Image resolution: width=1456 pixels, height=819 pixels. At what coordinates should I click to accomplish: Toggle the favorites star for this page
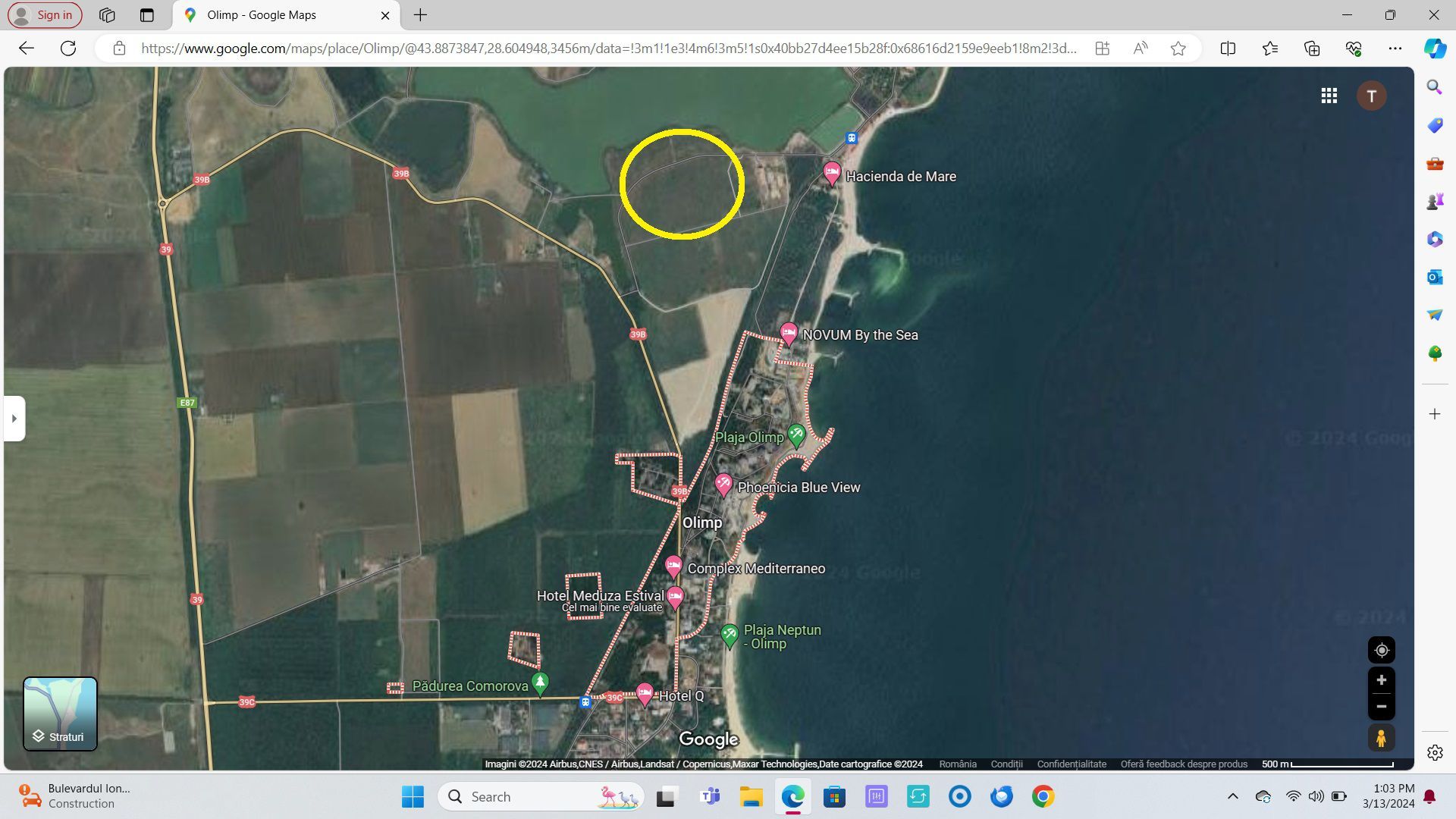pos(1178,48)
